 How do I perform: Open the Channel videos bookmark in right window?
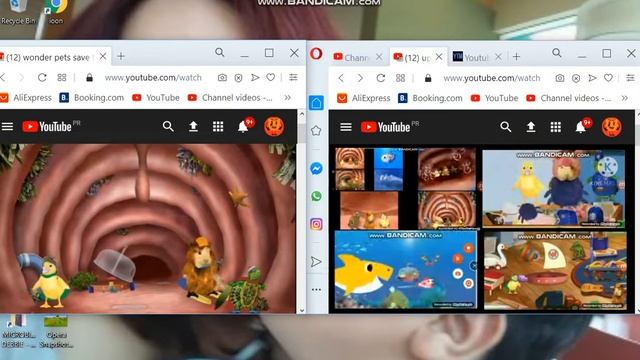pos(569,98)
